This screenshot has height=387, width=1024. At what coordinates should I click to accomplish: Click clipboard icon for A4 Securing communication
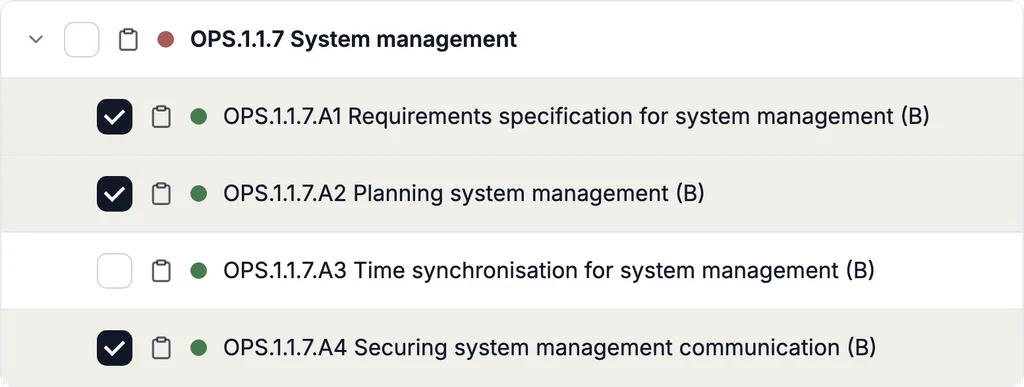(161, 348)
